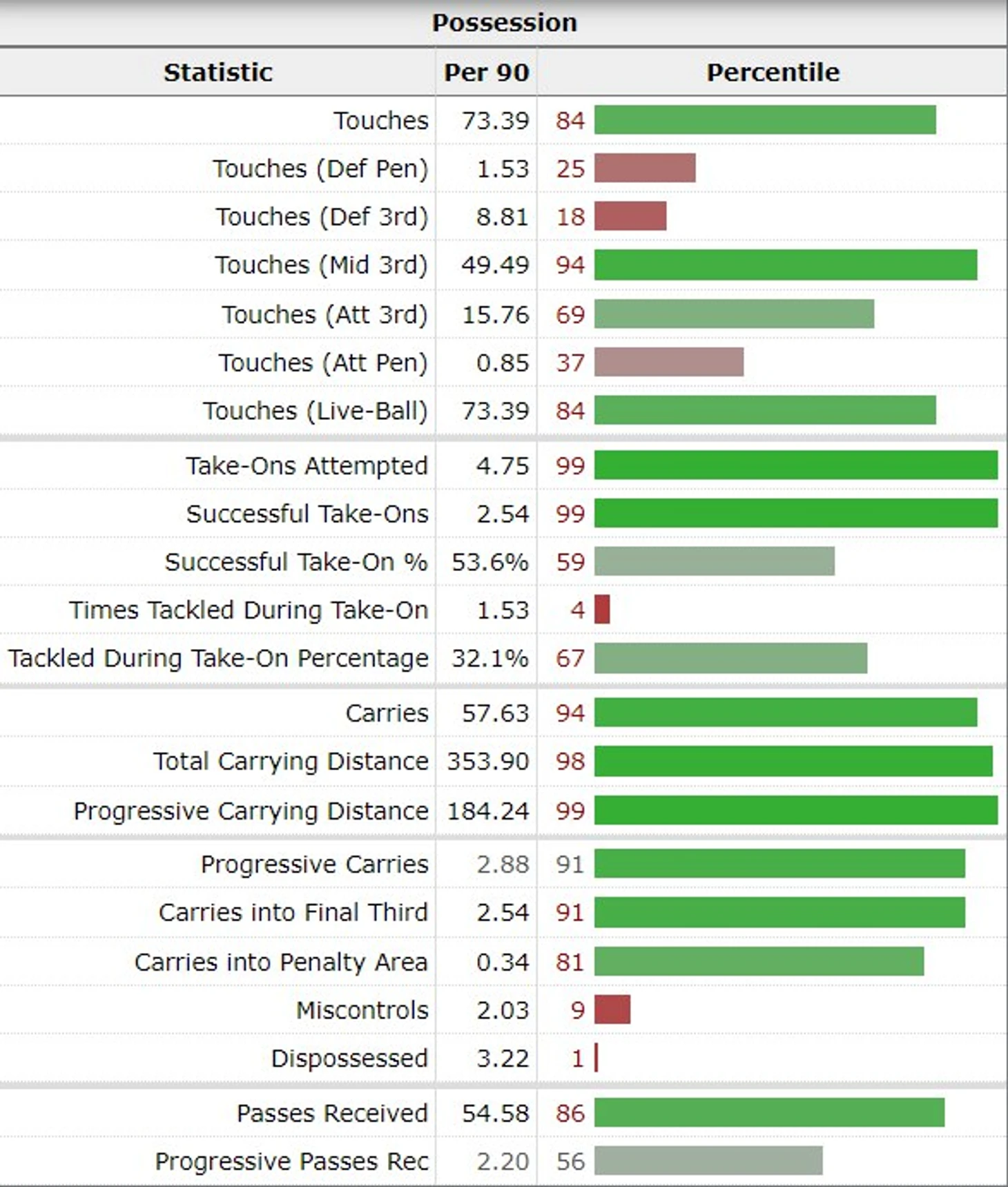
Task: Click the gray Progressive Passes Rec bar
Action: [x=708, y=1161]
